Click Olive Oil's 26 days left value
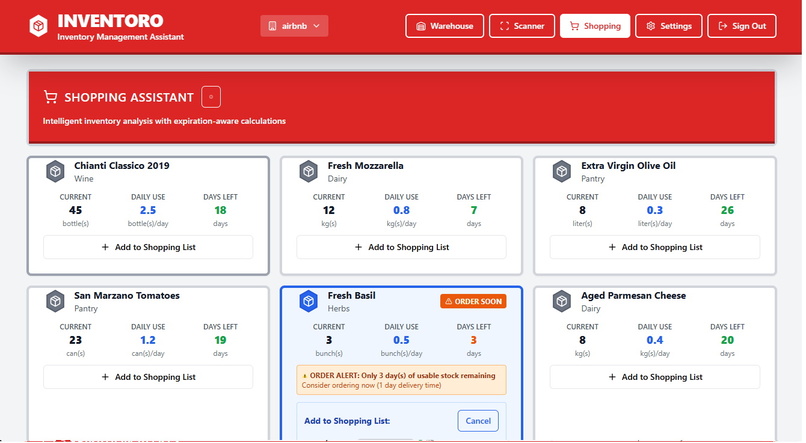This screenshot has height=443, width=806. coord(727,210)
